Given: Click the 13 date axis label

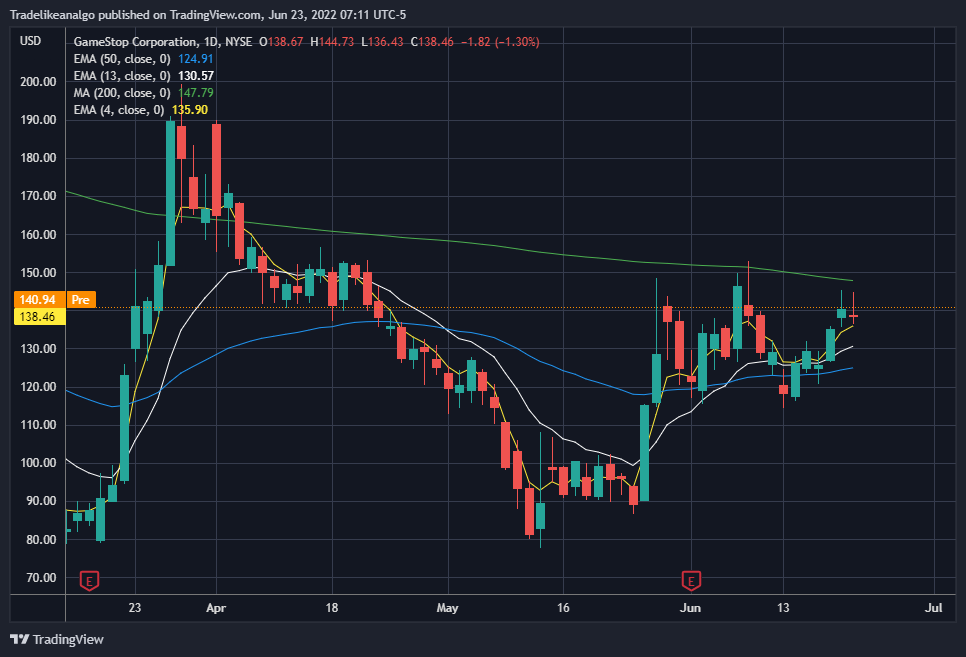Looking at the screenshot, I should tap(782, 608).
